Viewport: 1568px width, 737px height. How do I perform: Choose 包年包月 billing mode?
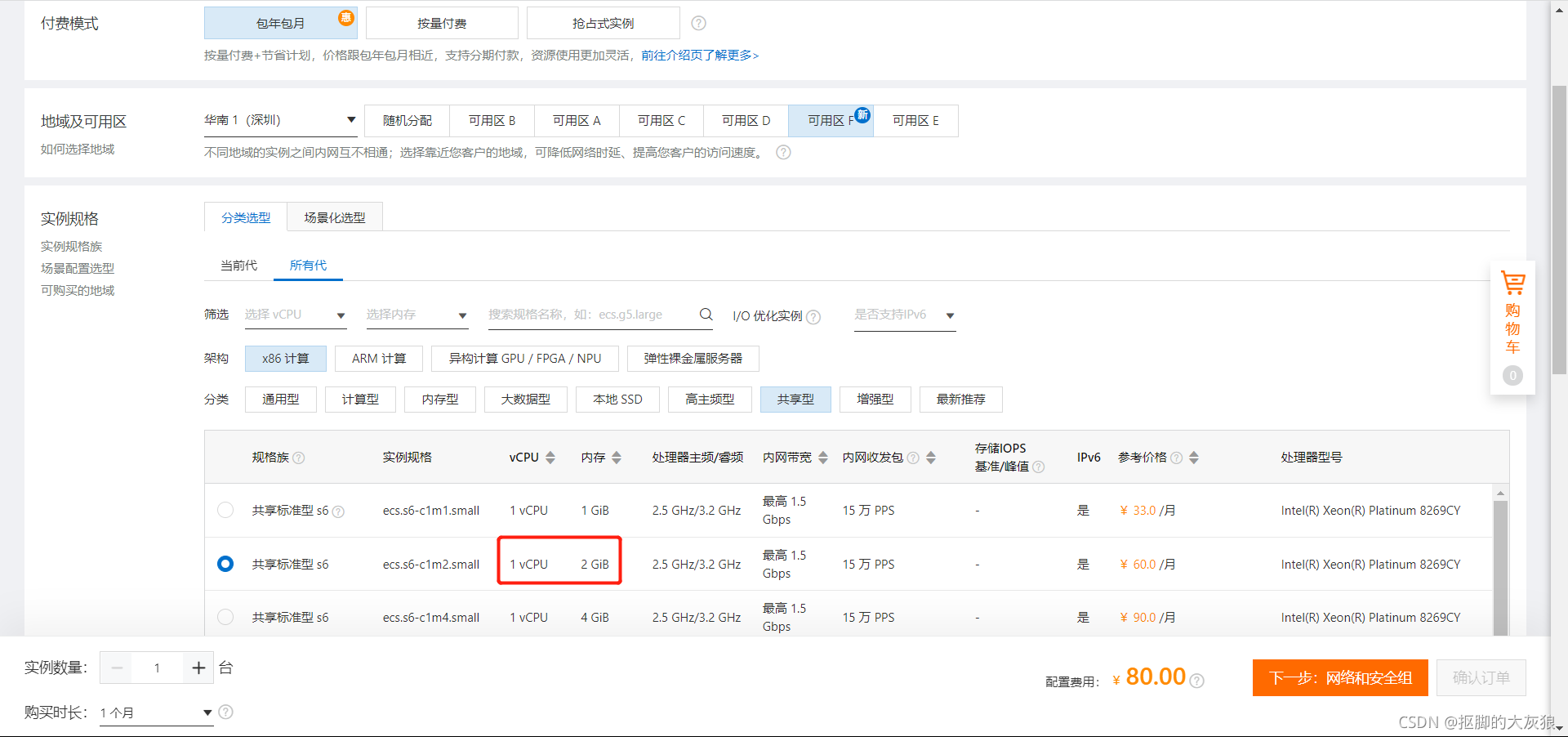pos(280,23)
